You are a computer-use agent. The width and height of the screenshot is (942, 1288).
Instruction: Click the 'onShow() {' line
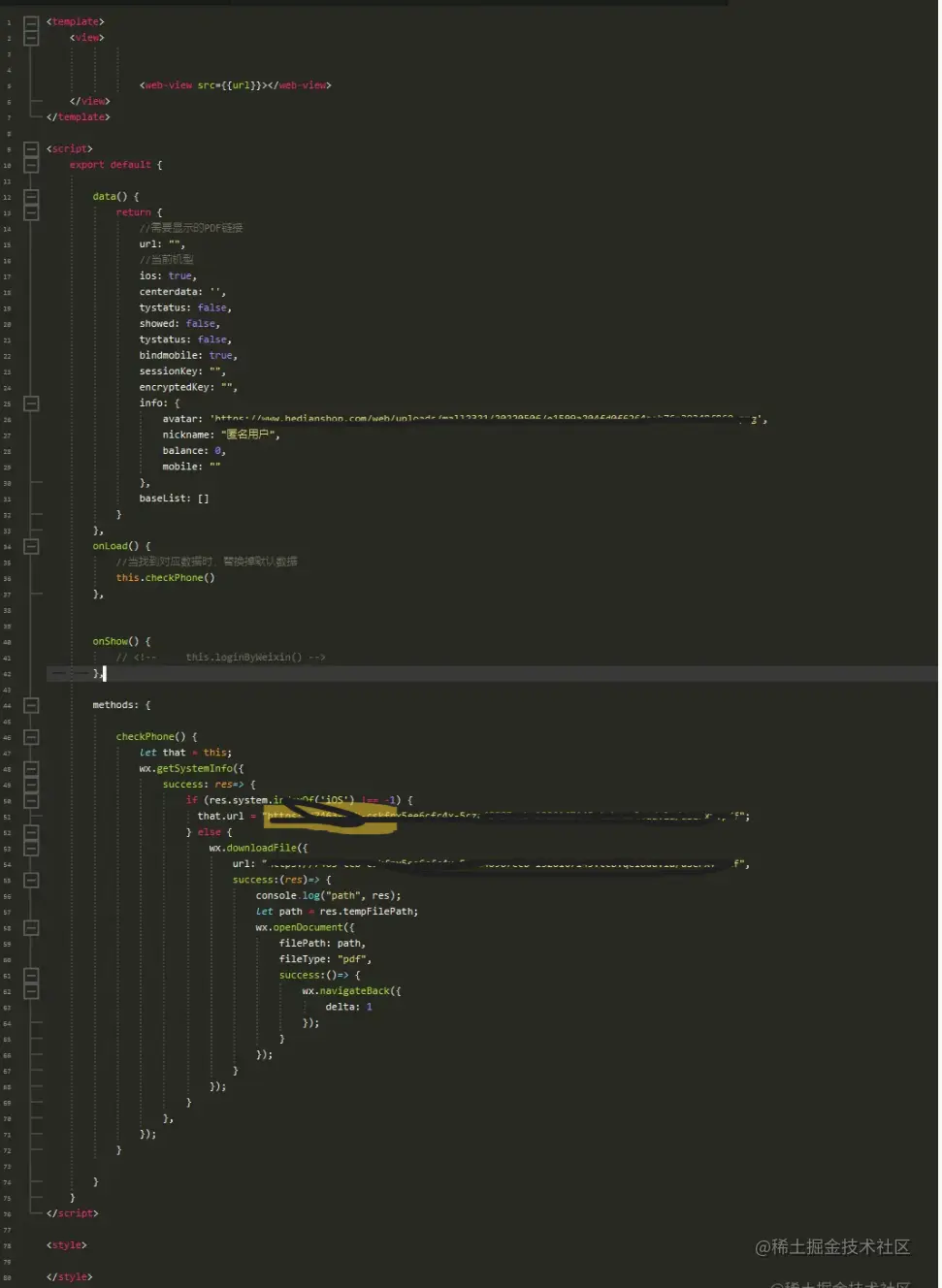(x=121, y=641)
